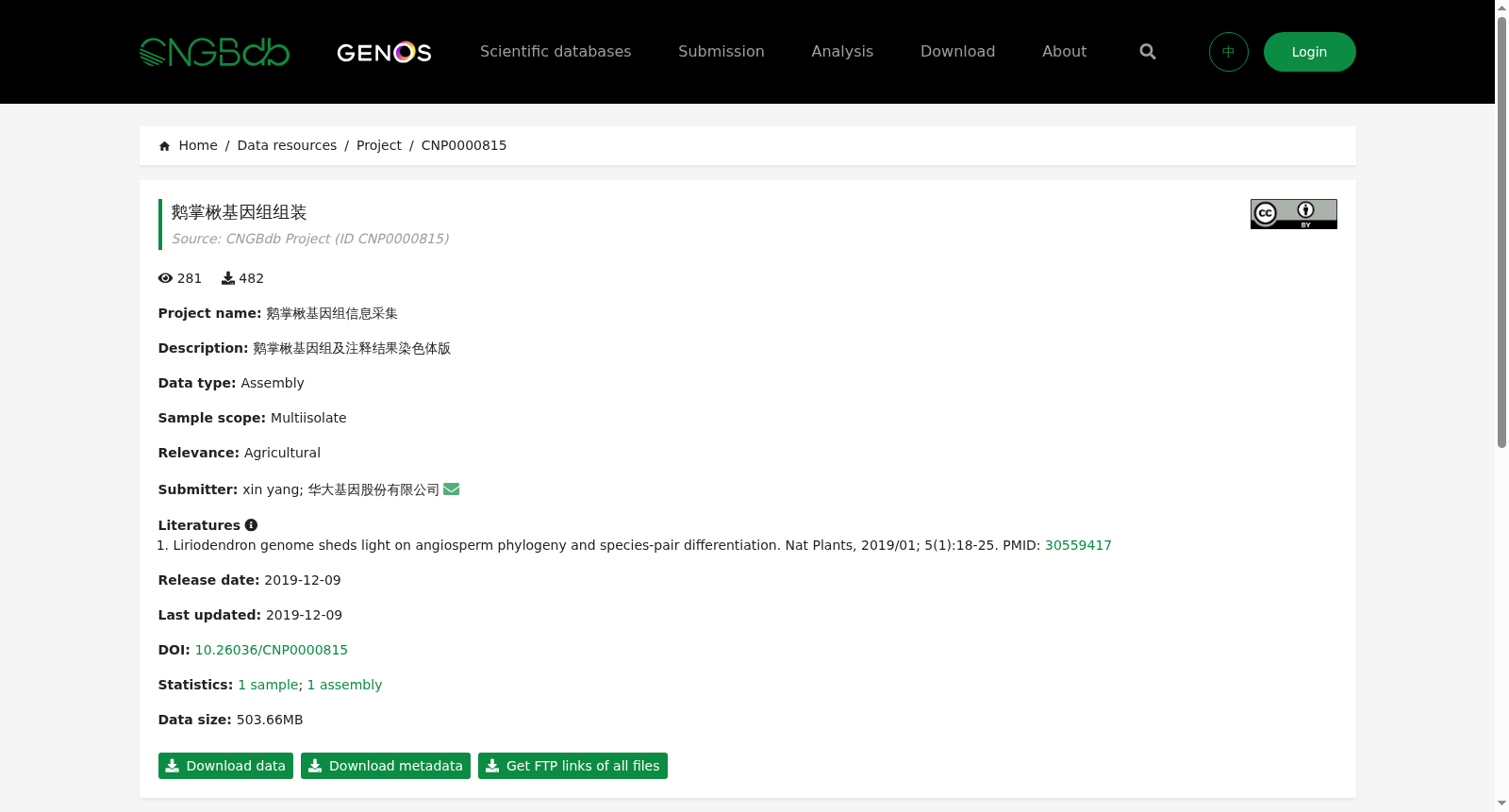Open the About menu
The image size is (1509, 812).
point(1065,52)
